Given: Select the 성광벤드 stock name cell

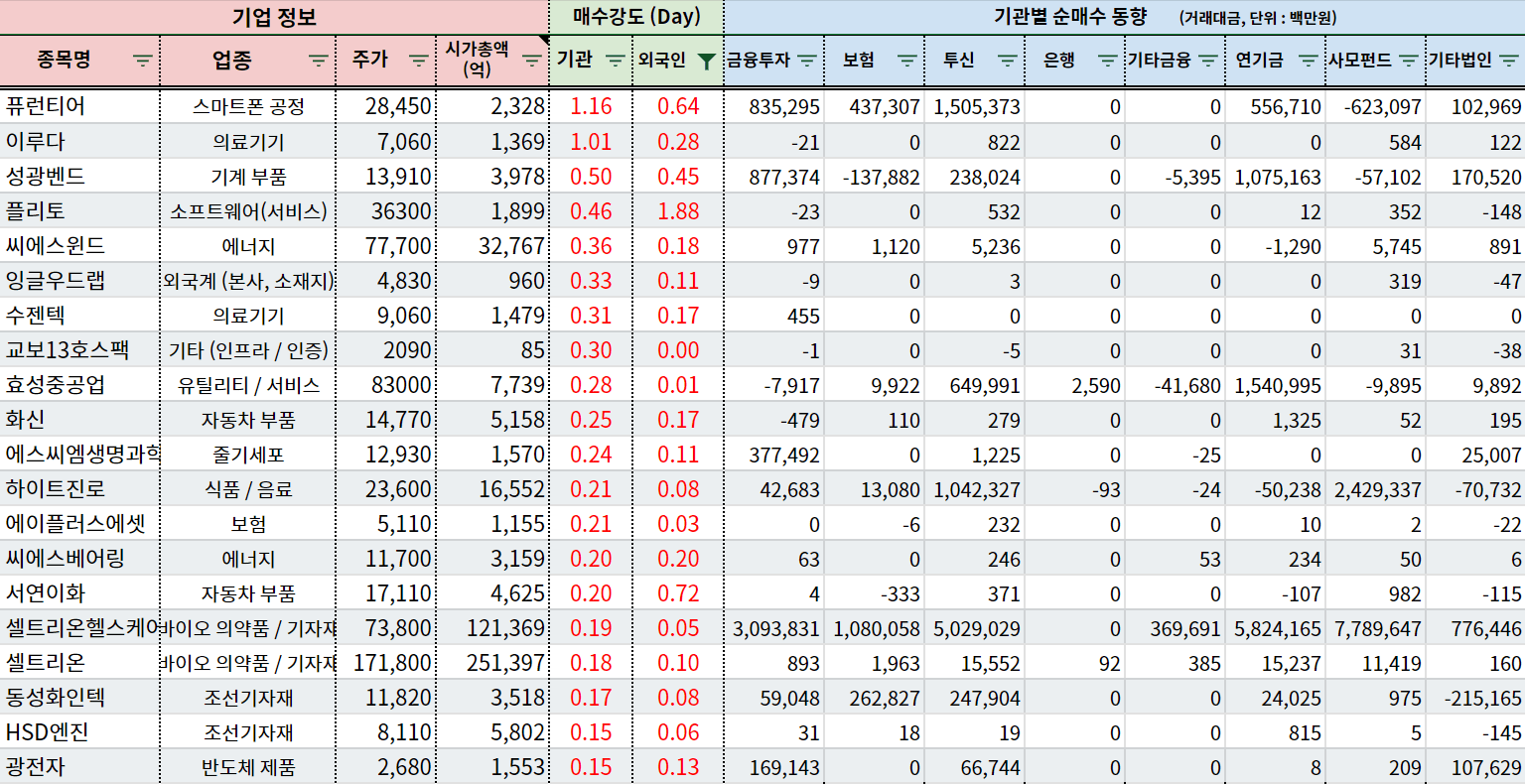Looking at the screenshot, I should click(x=79, y=176).
